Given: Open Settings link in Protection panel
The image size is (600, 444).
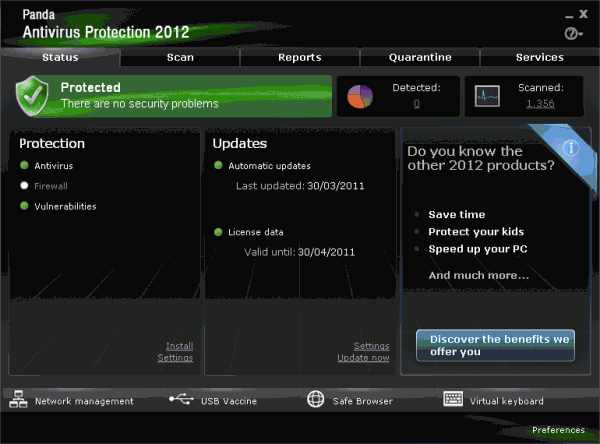Looking at the screenshot, I should point(175,358).
